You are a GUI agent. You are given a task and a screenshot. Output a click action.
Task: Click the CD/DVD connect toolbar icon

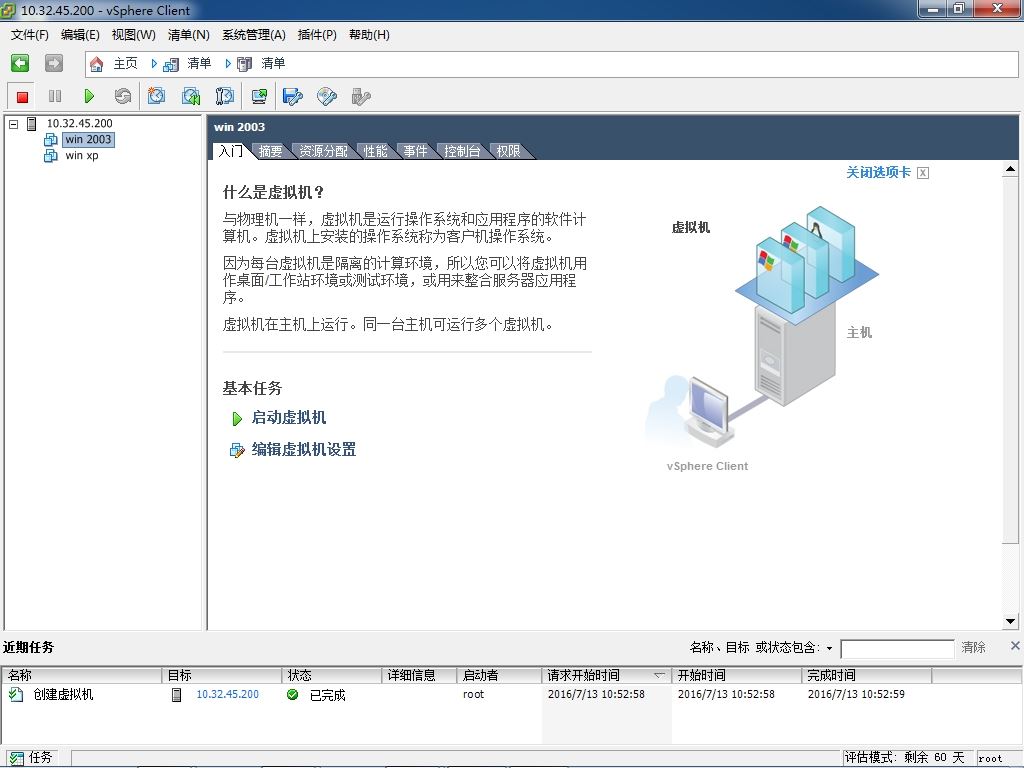pos(327,97)
